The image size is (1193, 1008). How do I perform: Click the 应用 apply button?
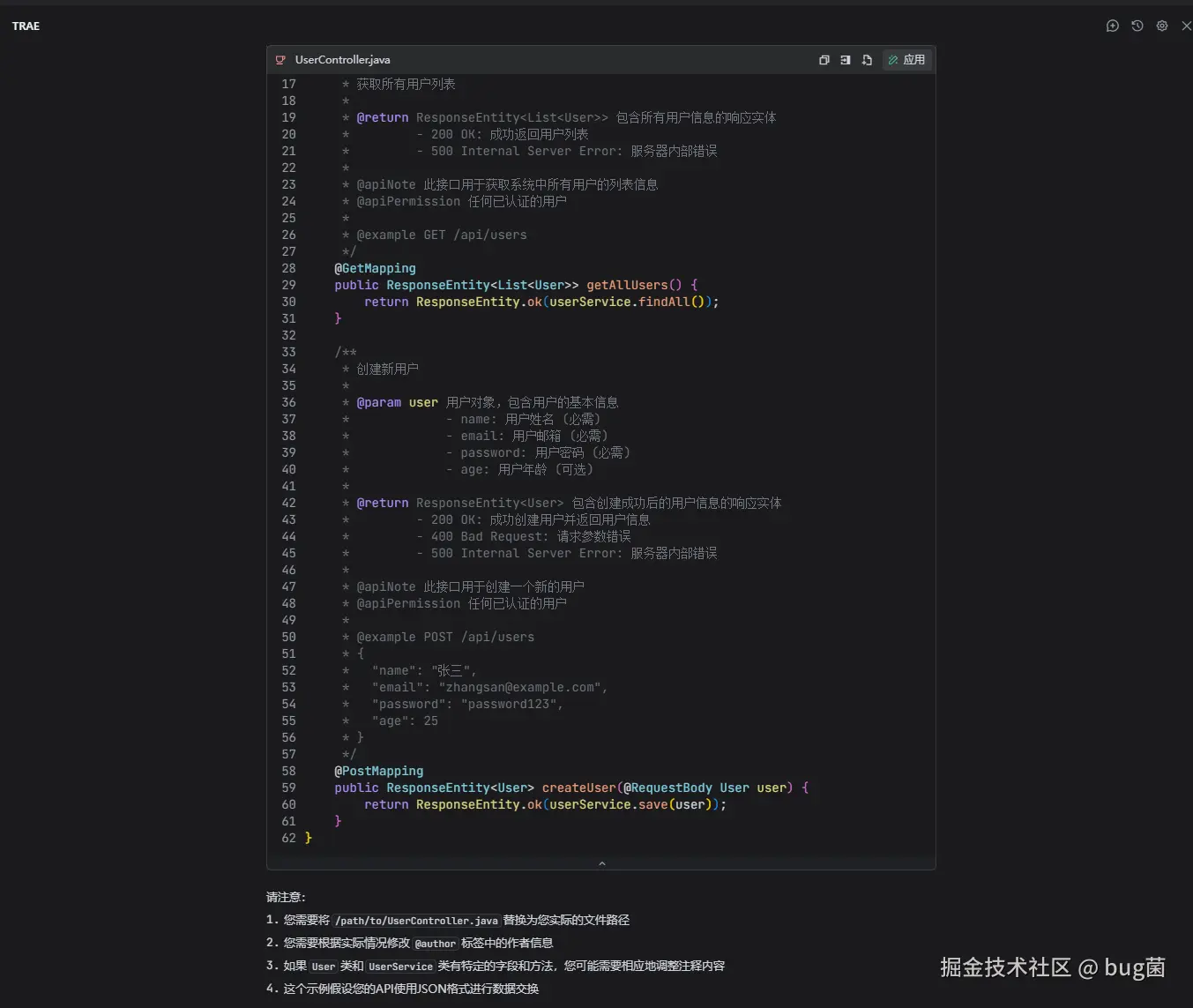(906, 60)
